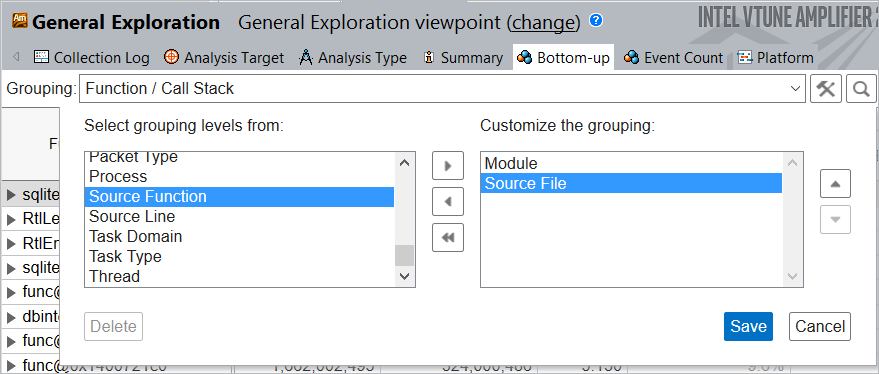This screenshot has height=374, width=879.
Task: Click the customize grouping tools icon
Action: (826, 89)
